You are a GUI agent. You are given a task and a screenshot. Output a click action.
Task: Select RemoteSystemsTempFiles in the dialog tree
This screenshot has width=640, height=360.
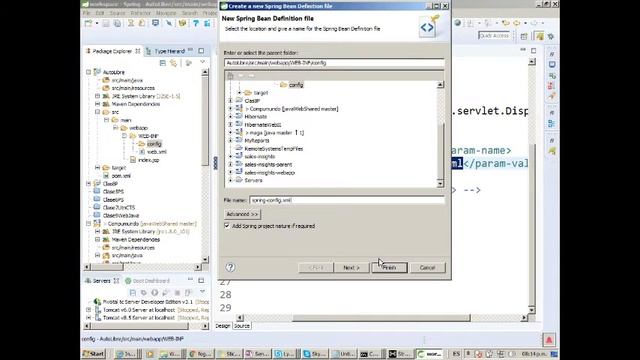[x=273, y=149]
